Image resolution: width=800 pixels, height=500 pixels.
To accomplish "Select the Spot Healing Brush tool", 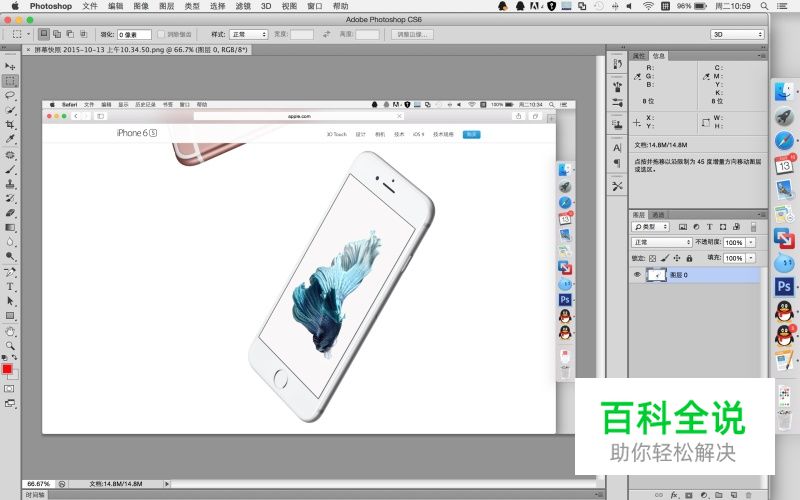I will [x=10, y=155].
